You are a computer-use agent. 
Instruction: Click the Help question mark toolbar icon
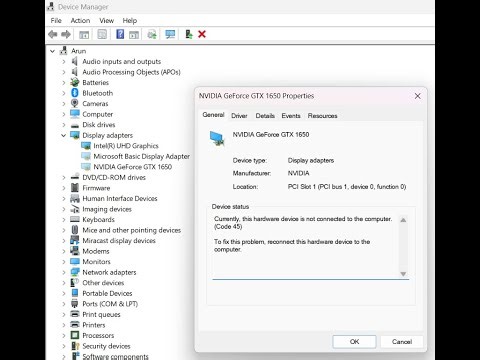click(x=120, y=34)
